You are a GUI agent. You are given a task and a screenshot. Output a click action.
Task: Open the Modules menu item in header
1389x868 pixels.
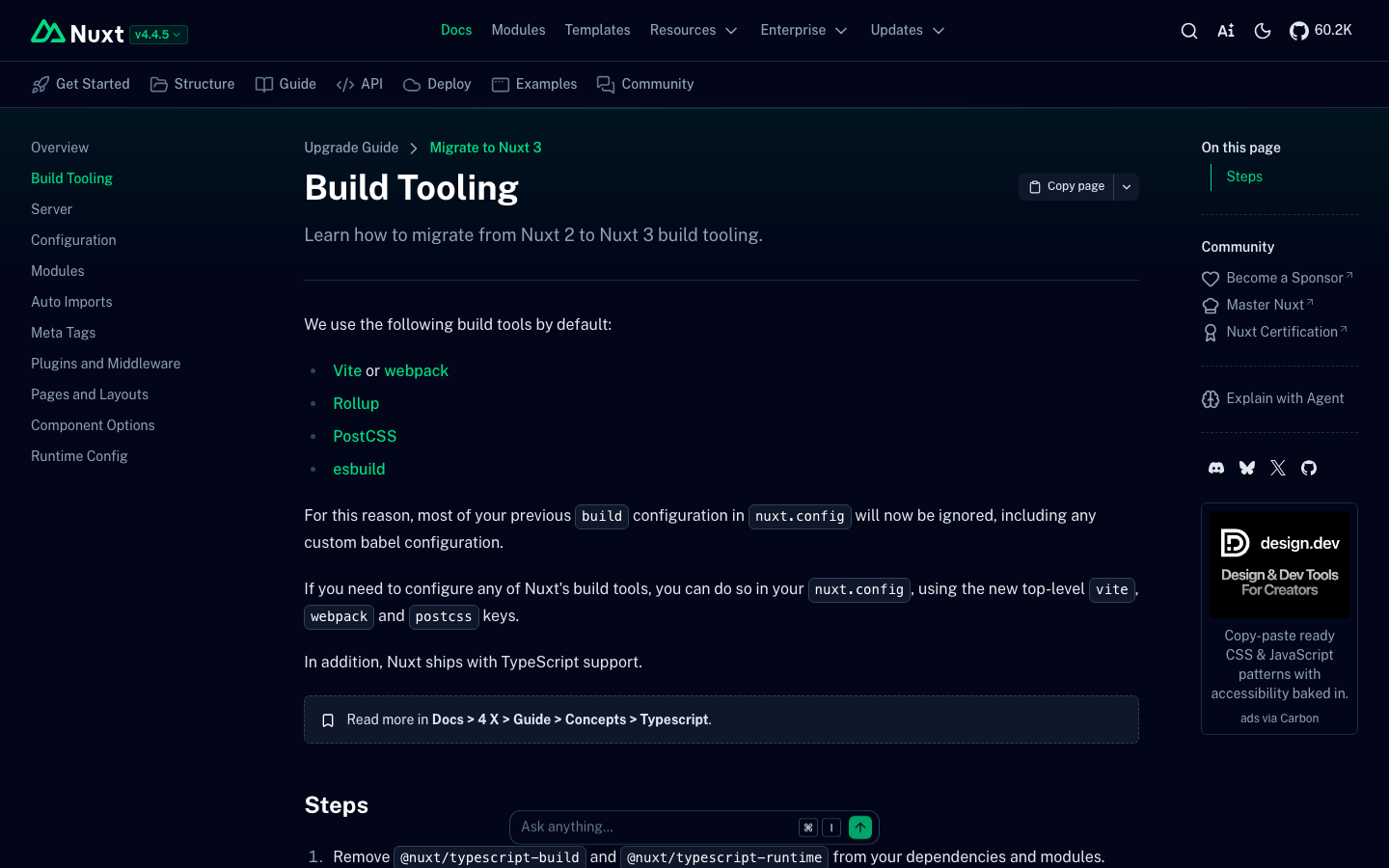(x=518, y=30)
